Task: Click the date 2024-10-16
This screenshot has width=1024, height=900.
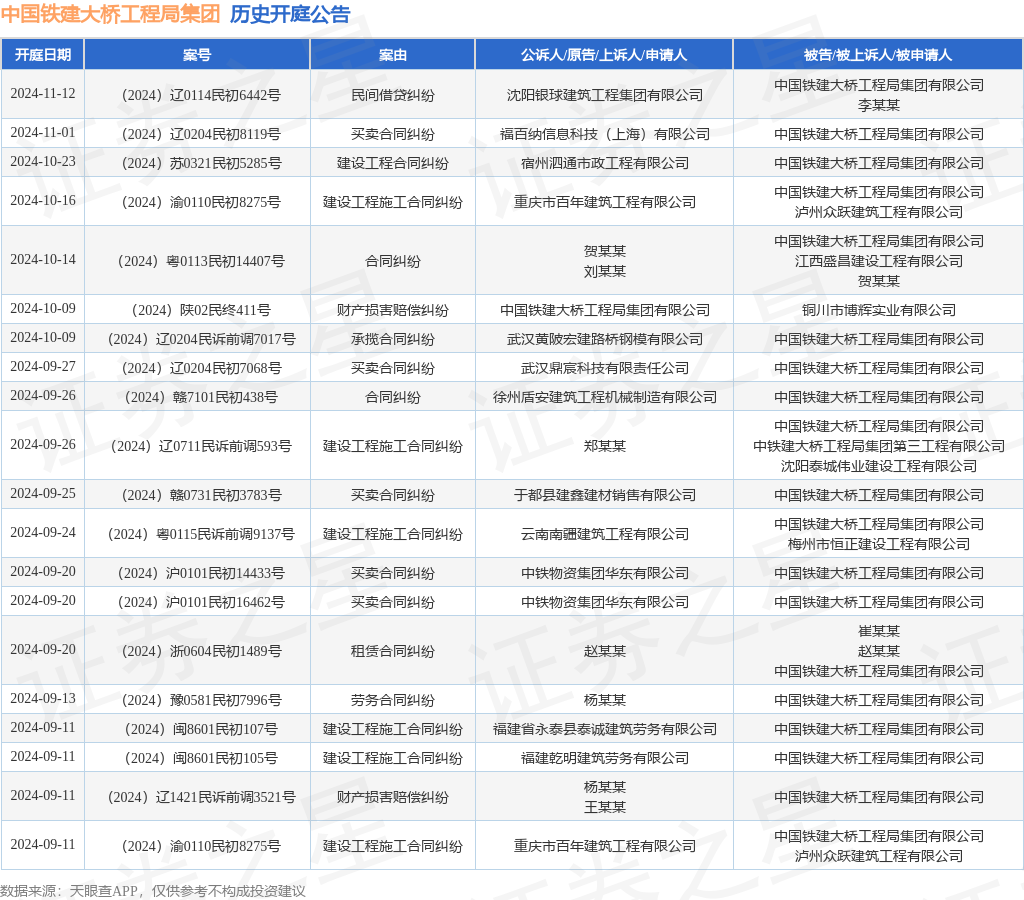Action: coord(42,201)
